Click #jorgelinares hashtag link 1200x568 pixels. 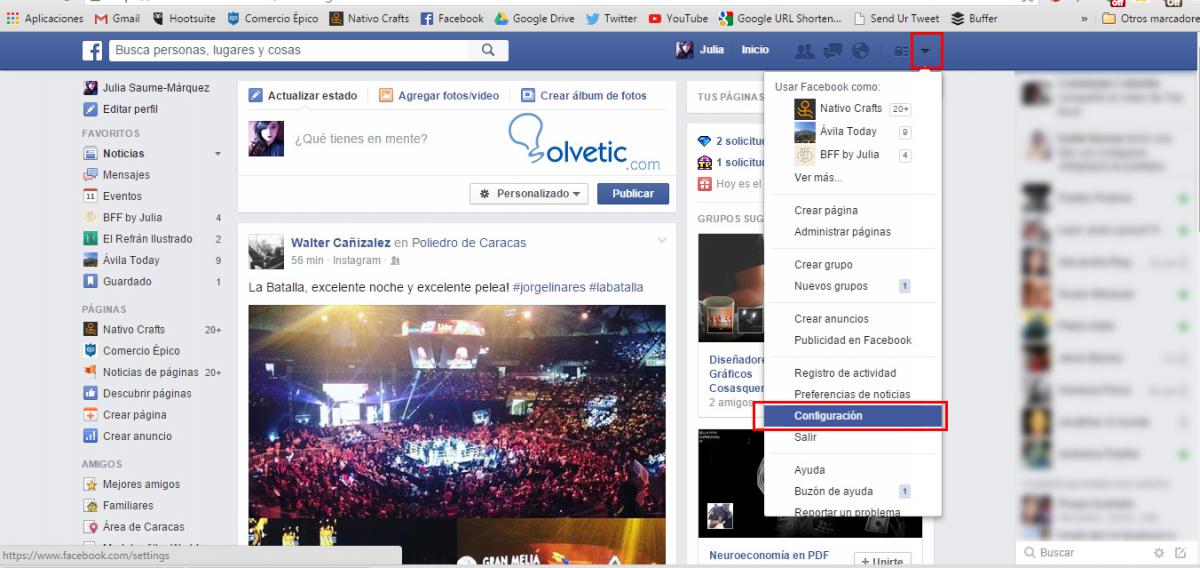pos(549,287)
